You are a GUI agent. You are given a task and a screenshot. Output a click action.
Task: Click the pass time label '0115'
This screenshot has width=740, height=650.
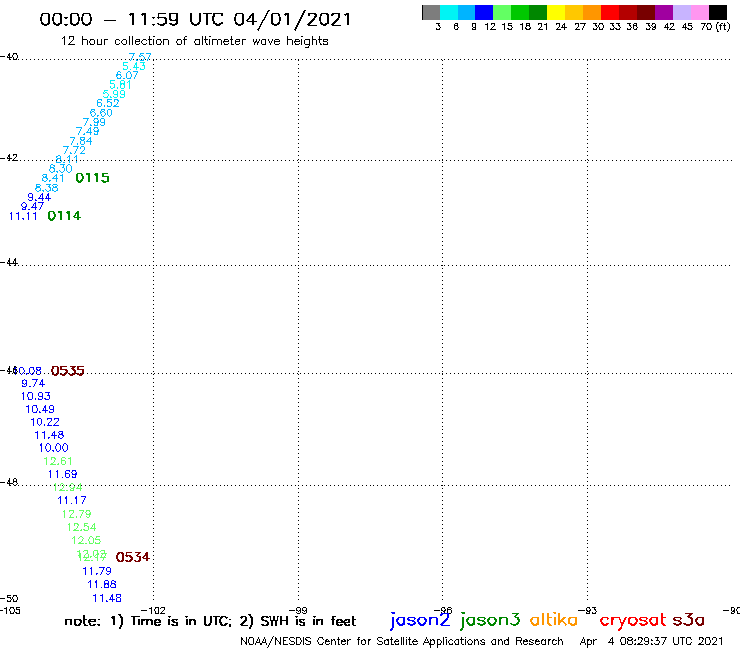pyautogui.click(x=92, y=178)
